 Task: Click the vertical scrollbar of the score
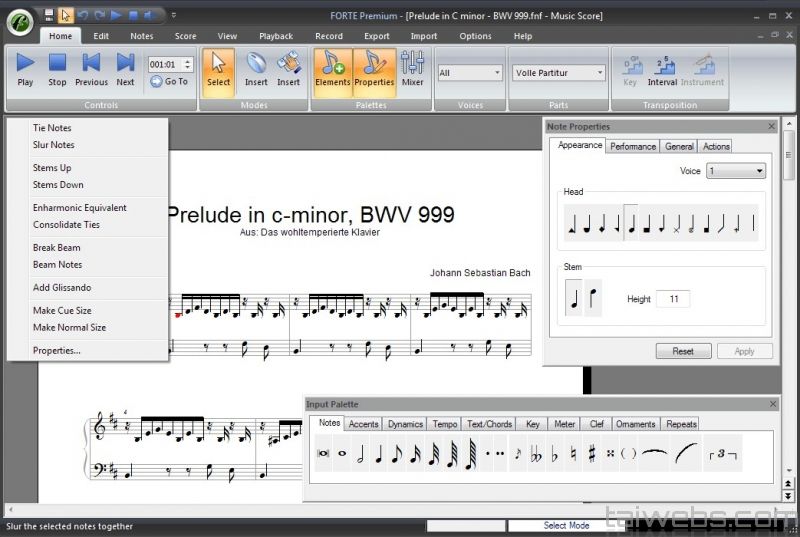point(789,300)
